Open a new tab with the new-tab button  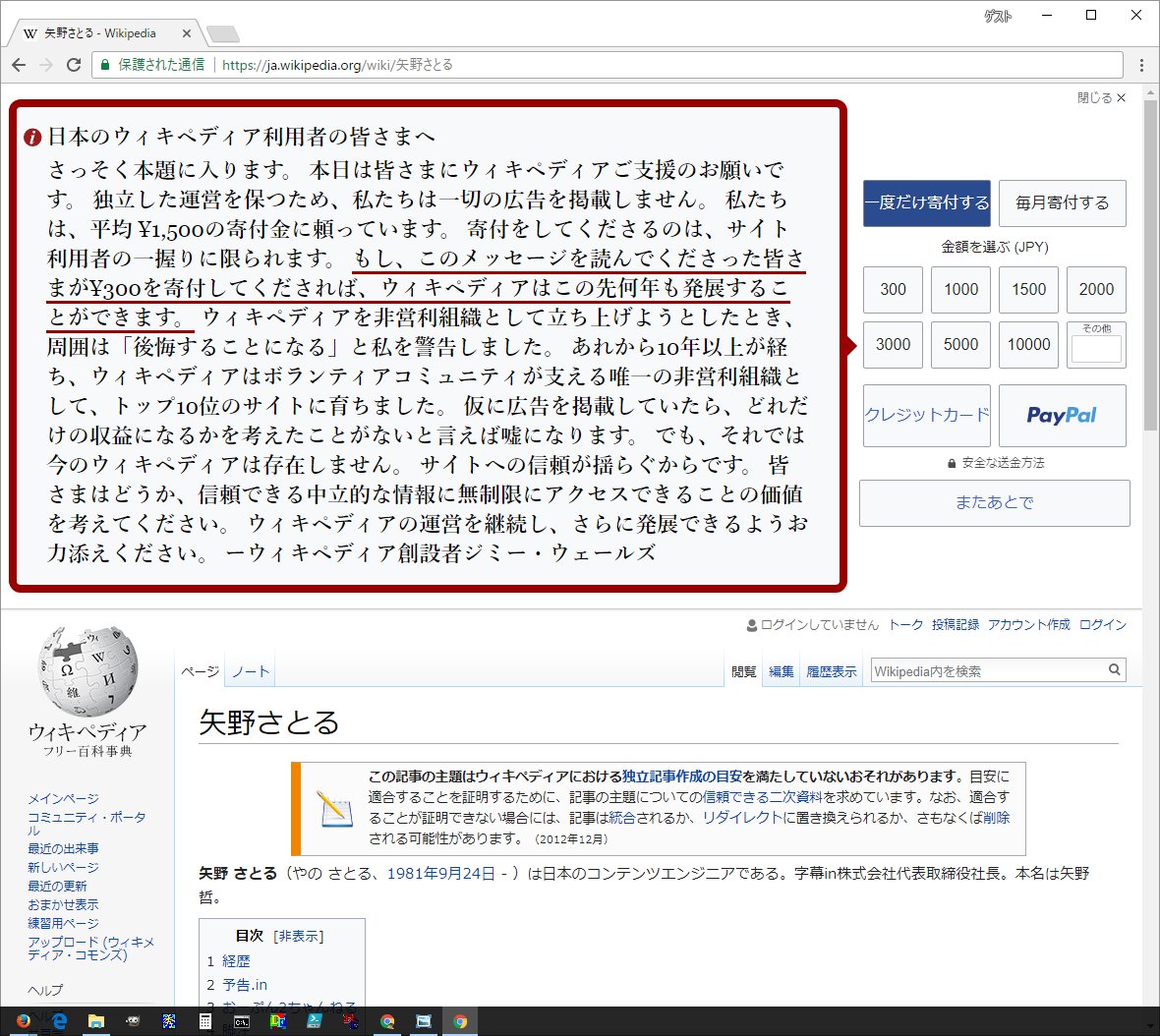(x=222, y=33)
